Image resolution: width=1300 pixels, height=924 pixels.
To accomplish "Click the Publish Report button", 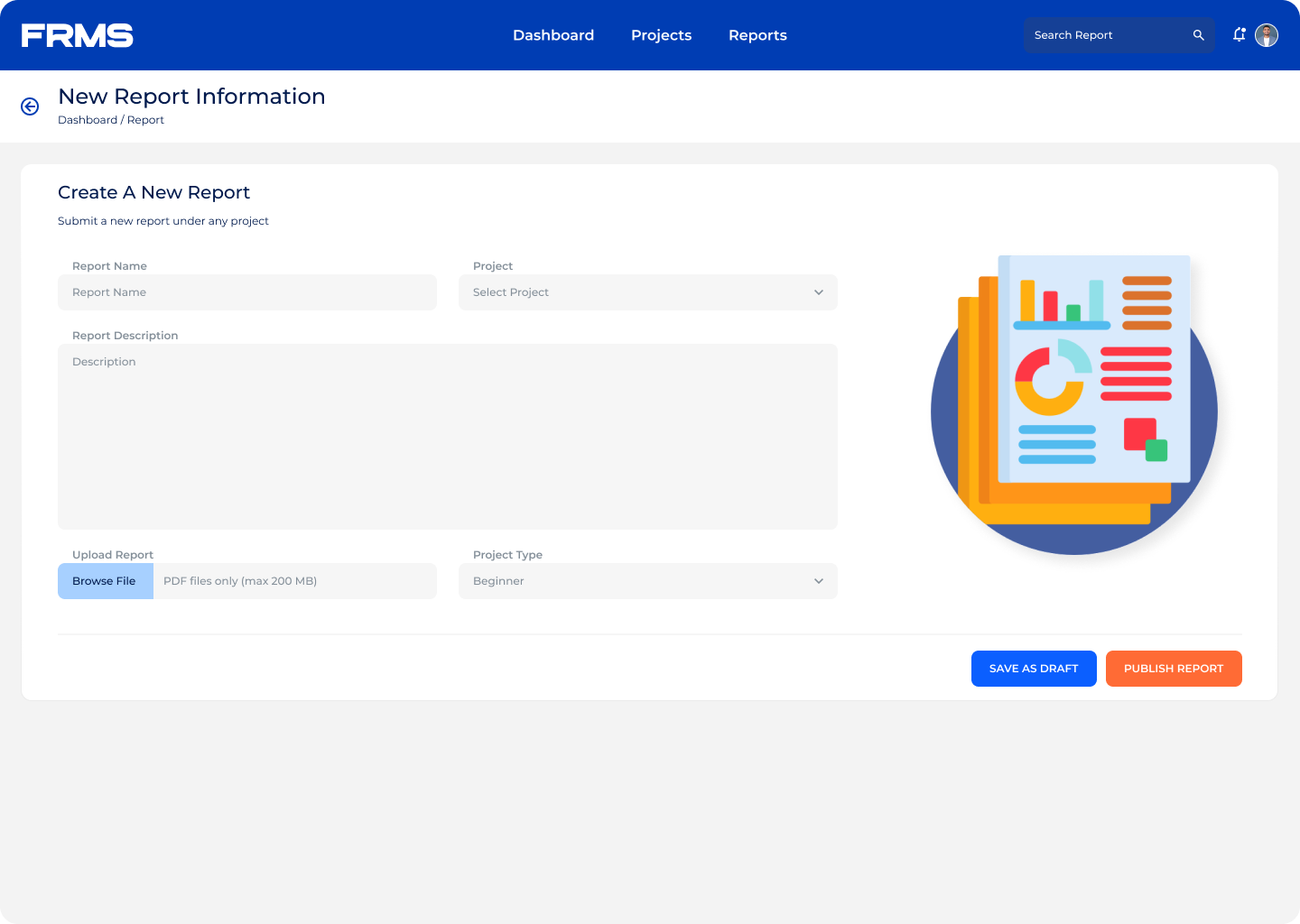I will [x=1174, y=669].
